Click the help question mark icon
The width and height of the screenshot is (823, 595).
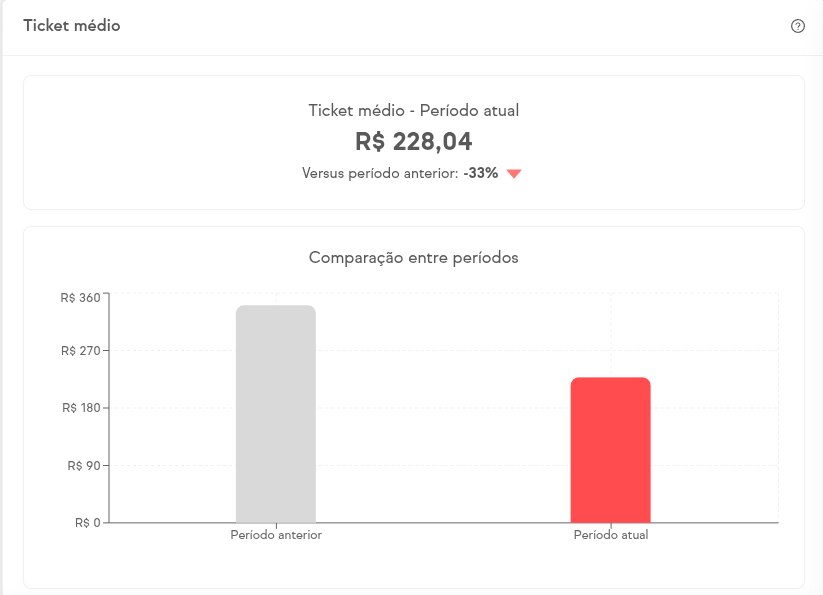pyautogui.click(x=798, y=26)
